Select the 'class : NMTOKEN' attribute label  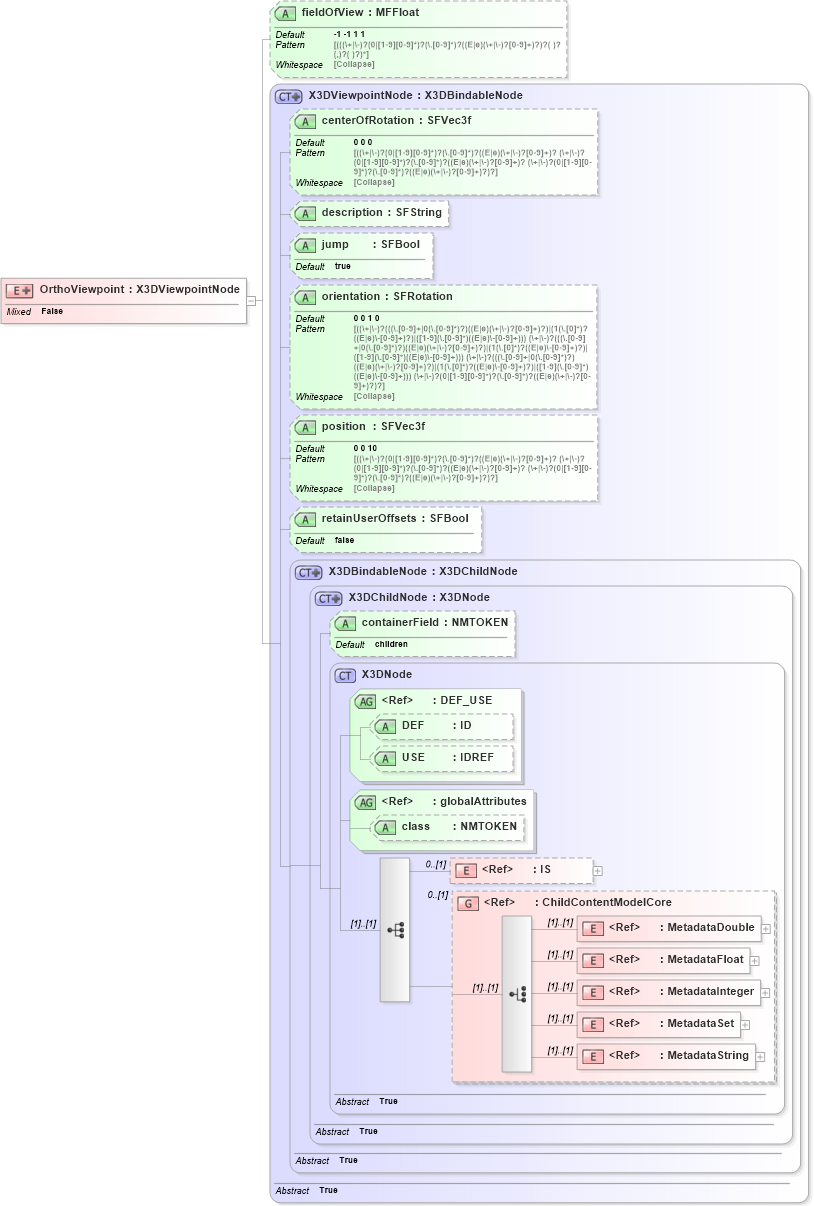click(460, 828)
